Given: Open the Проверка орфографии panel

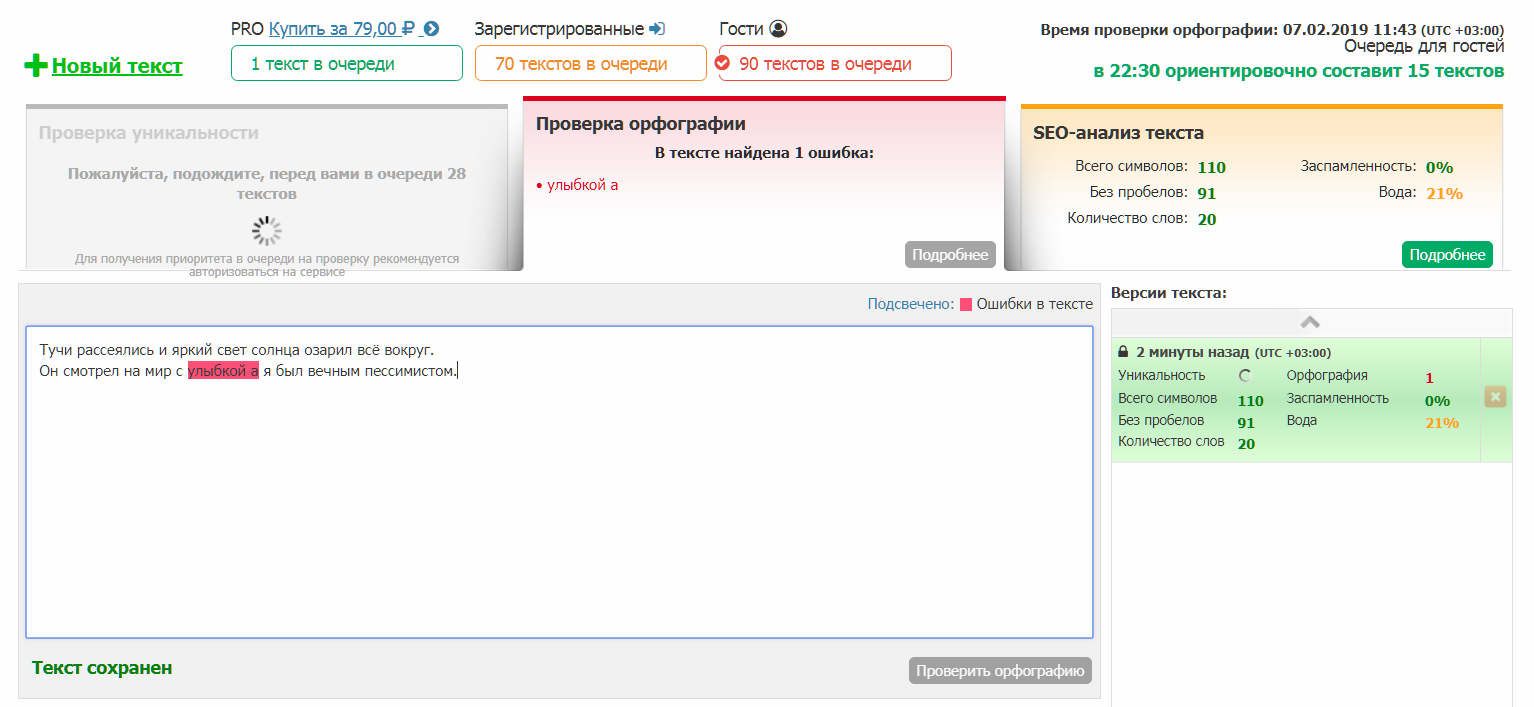Looking at the screenshot, I should pyautogui.click(x=641, y=124).
